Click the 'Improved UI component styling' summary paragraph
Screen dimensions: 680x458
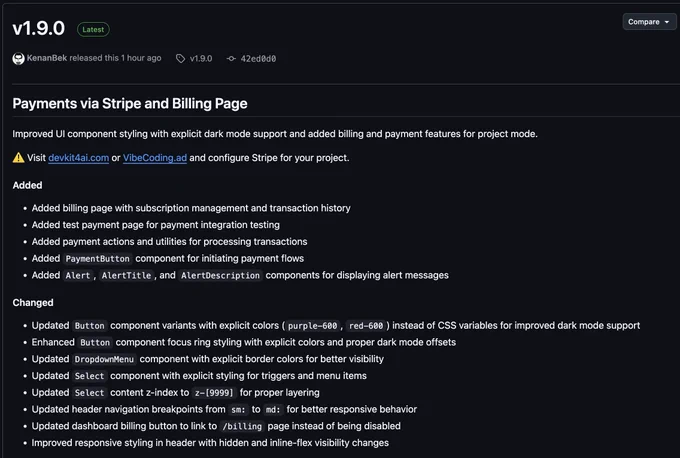275,134
